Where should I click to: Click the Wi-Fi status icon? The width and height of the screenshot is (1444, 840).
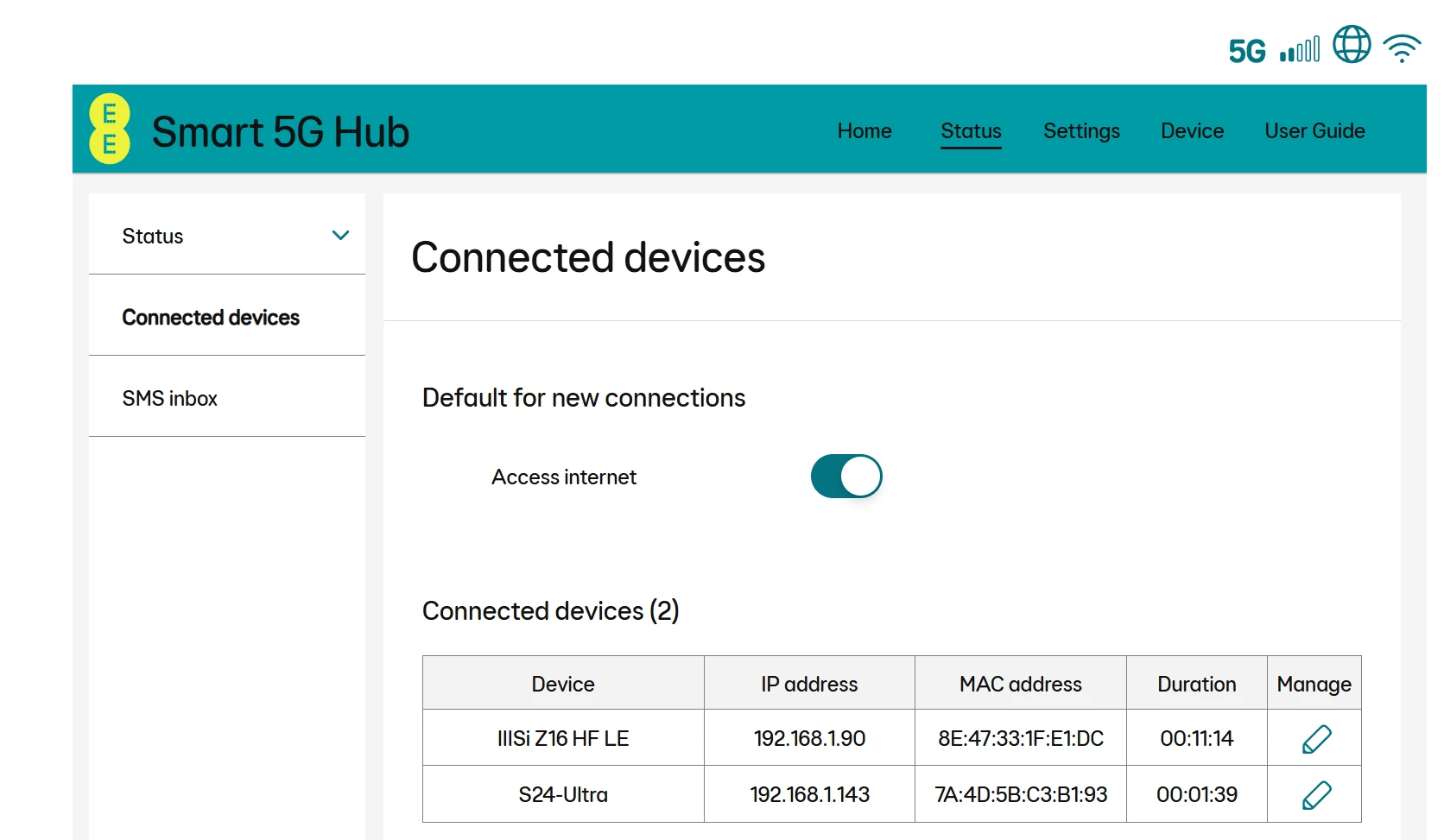click(1402, 48)
